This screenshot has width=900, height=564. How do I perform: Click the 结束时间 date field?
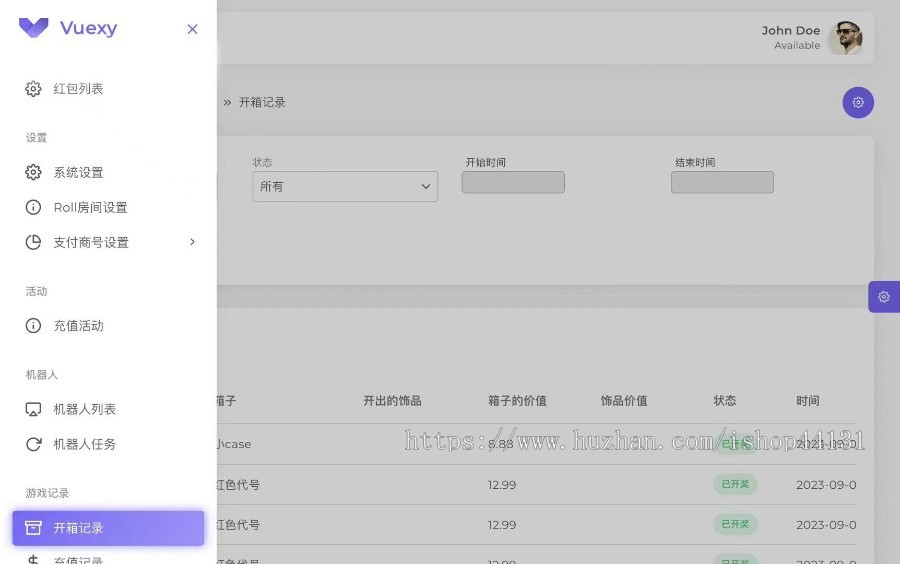[x=722, y=182]
